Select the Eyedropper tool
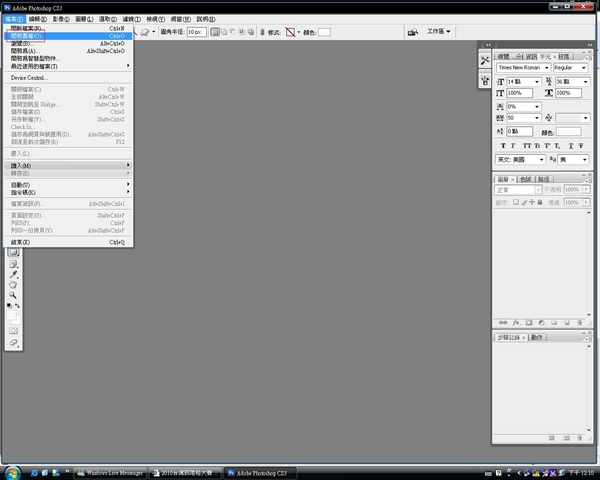This screenshot has height=480, width=600. tap(13, 274)
